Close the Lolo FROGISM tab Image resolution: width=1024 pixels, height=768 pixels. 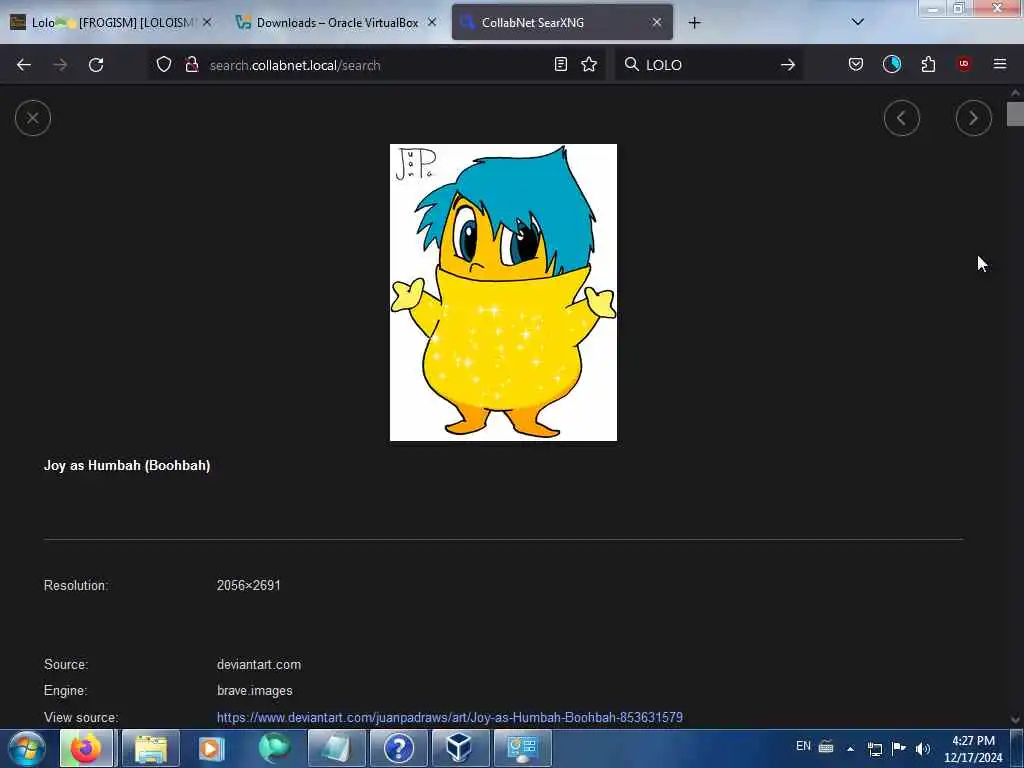[x=207, y=23]
